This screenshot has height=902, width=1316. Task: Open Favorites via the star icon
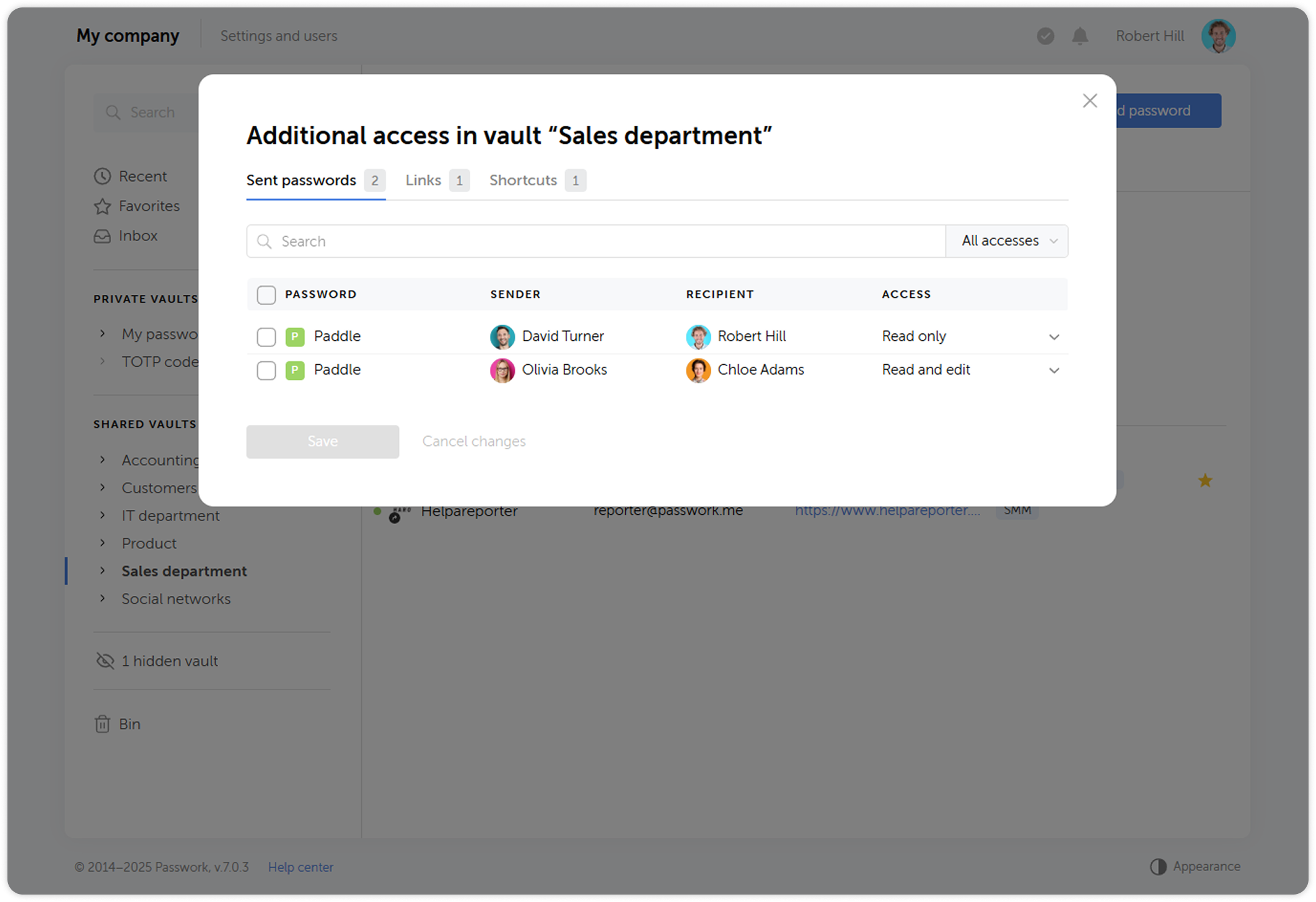point(102,206)
